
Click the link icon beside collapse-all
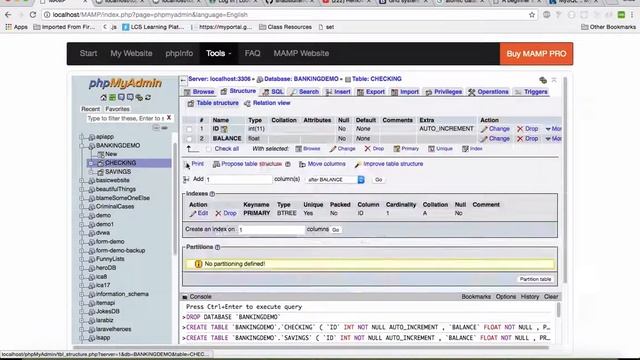click(164, 128)
